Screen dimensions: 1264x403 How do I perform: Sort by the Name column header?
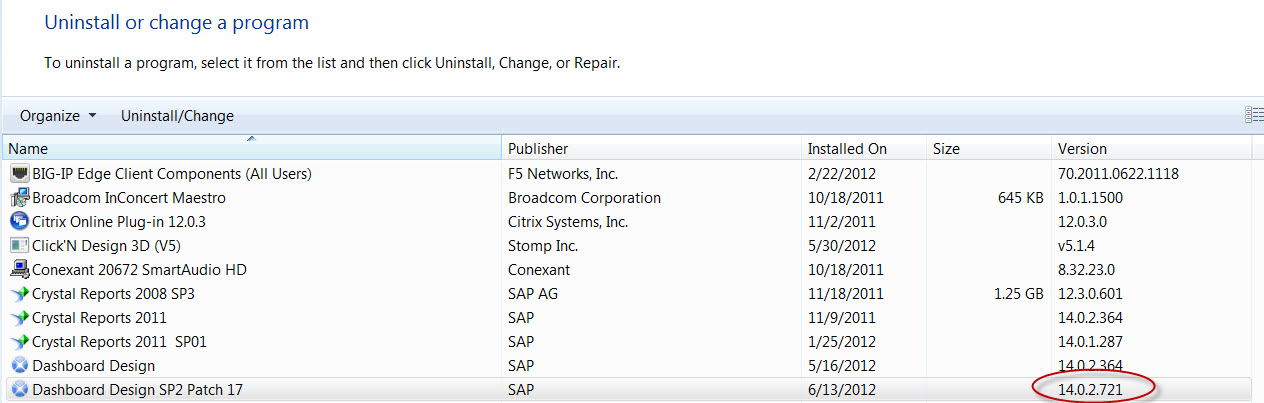tap(251, 148)
